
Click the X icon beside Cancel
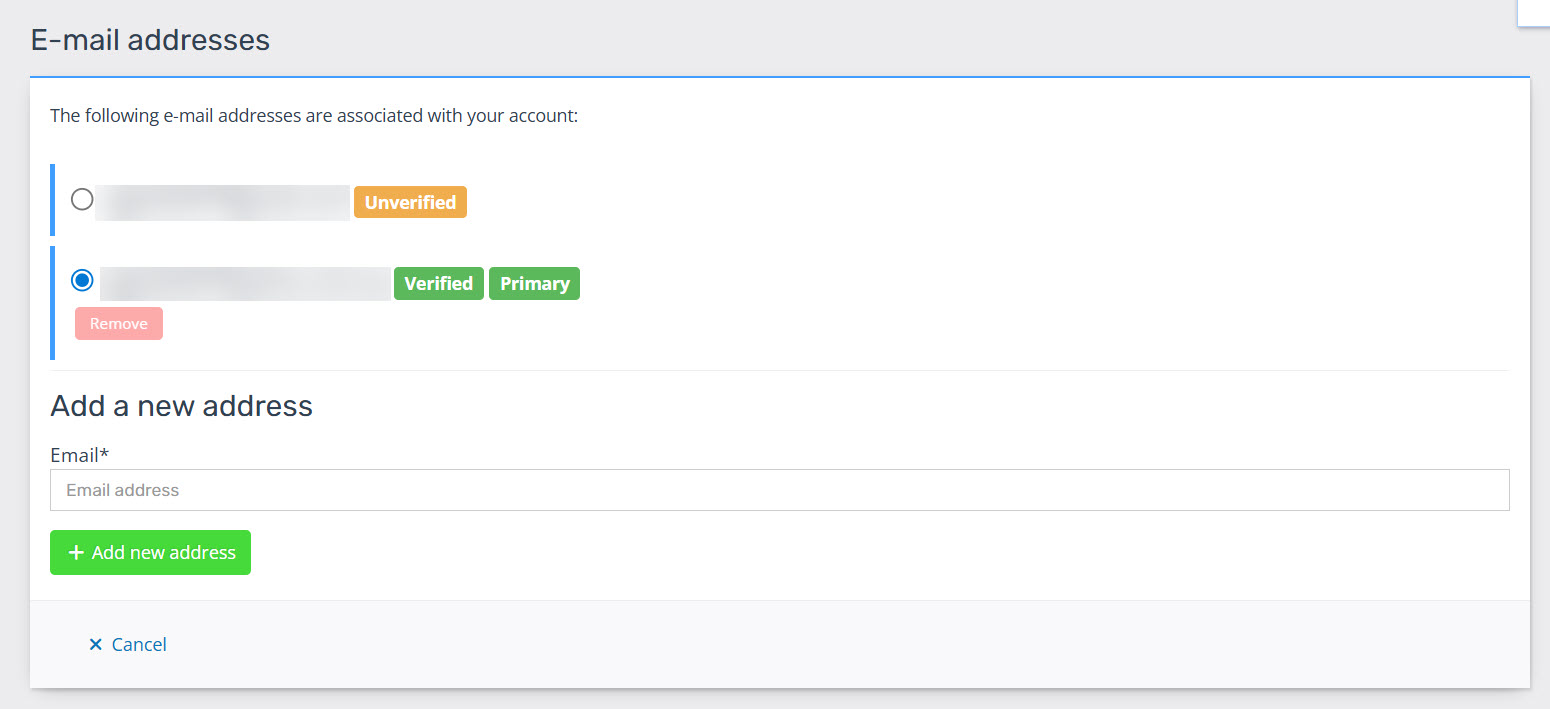pos(96,645)
